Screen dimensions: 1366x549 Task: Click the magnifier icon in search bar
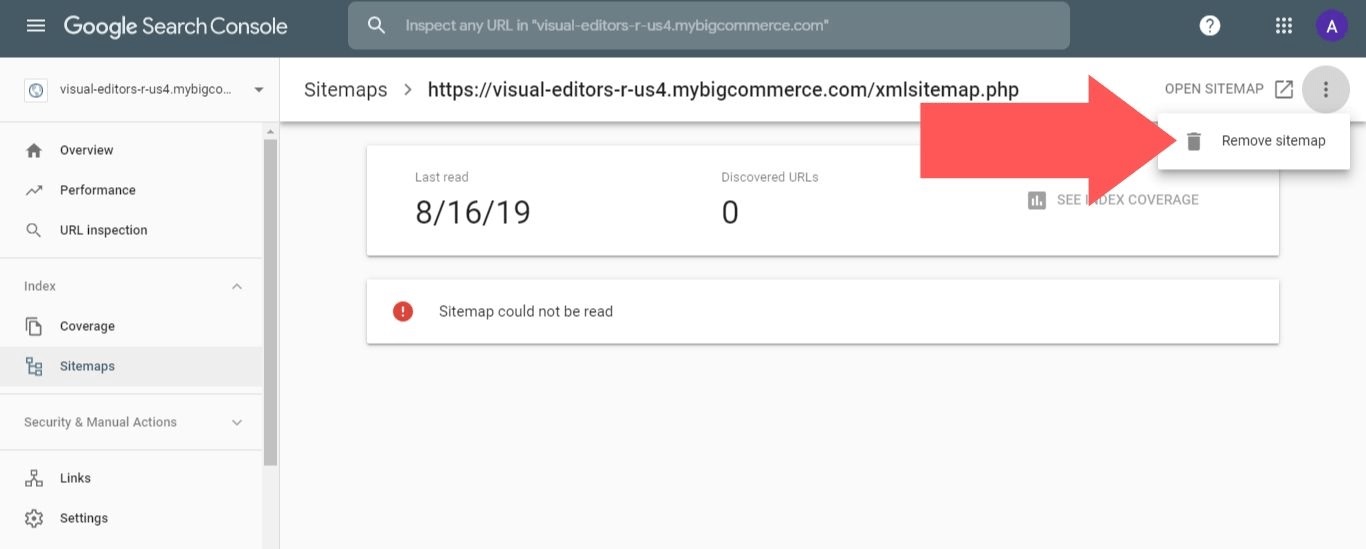point(377,26)
